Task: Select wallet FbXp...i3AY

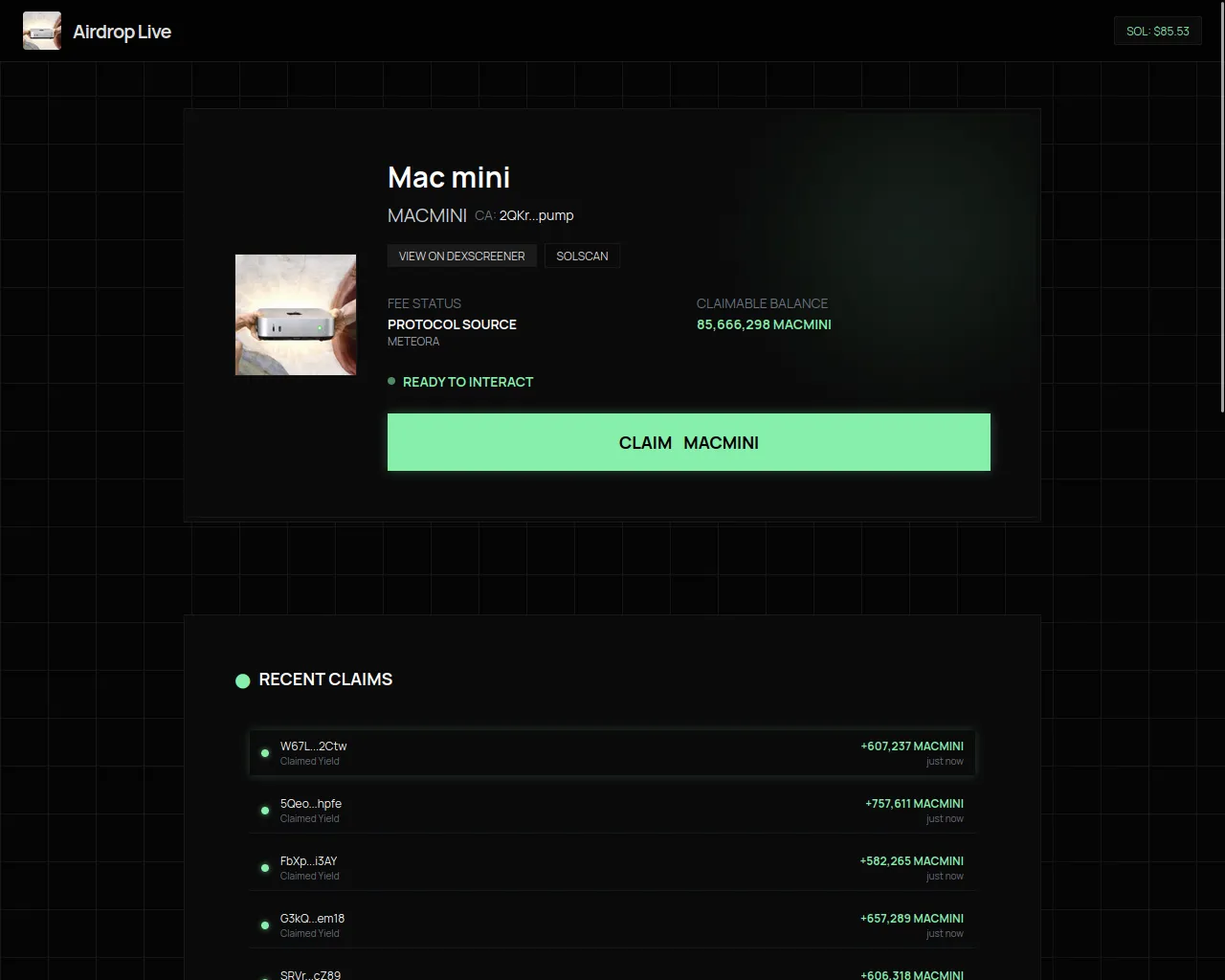Action: click(309, 861)
